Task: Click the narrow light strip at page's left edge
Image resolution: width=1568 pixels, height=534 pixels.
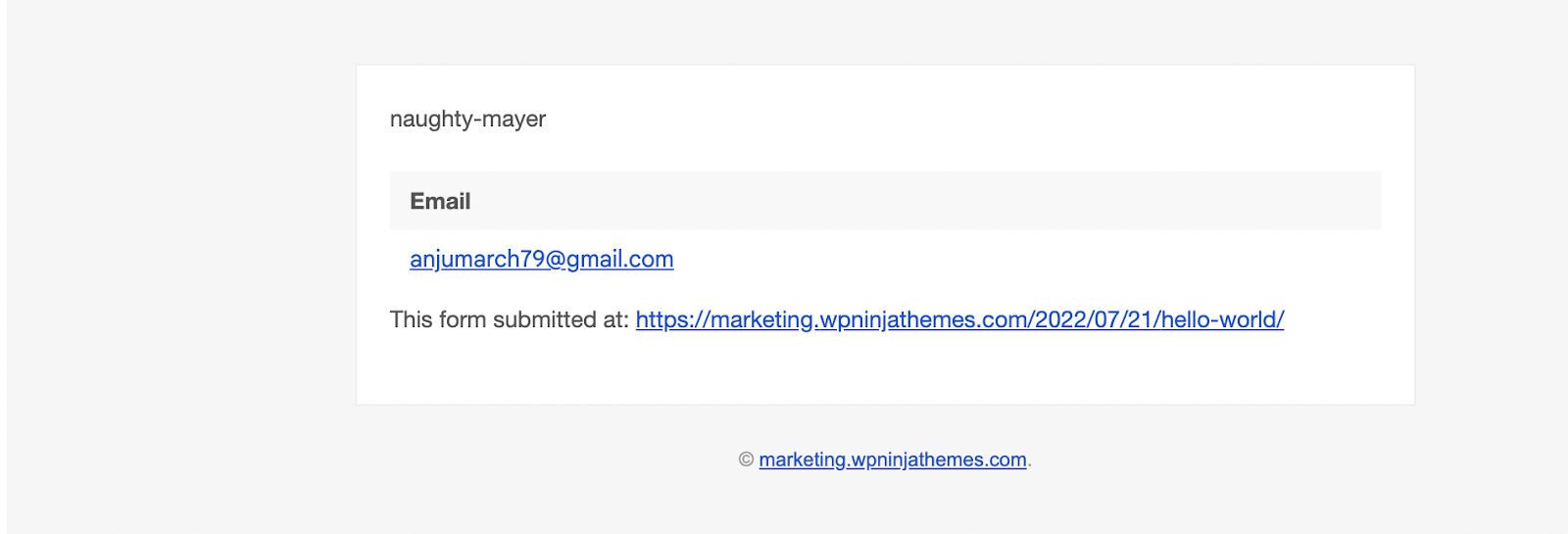Action: [3, 267]
